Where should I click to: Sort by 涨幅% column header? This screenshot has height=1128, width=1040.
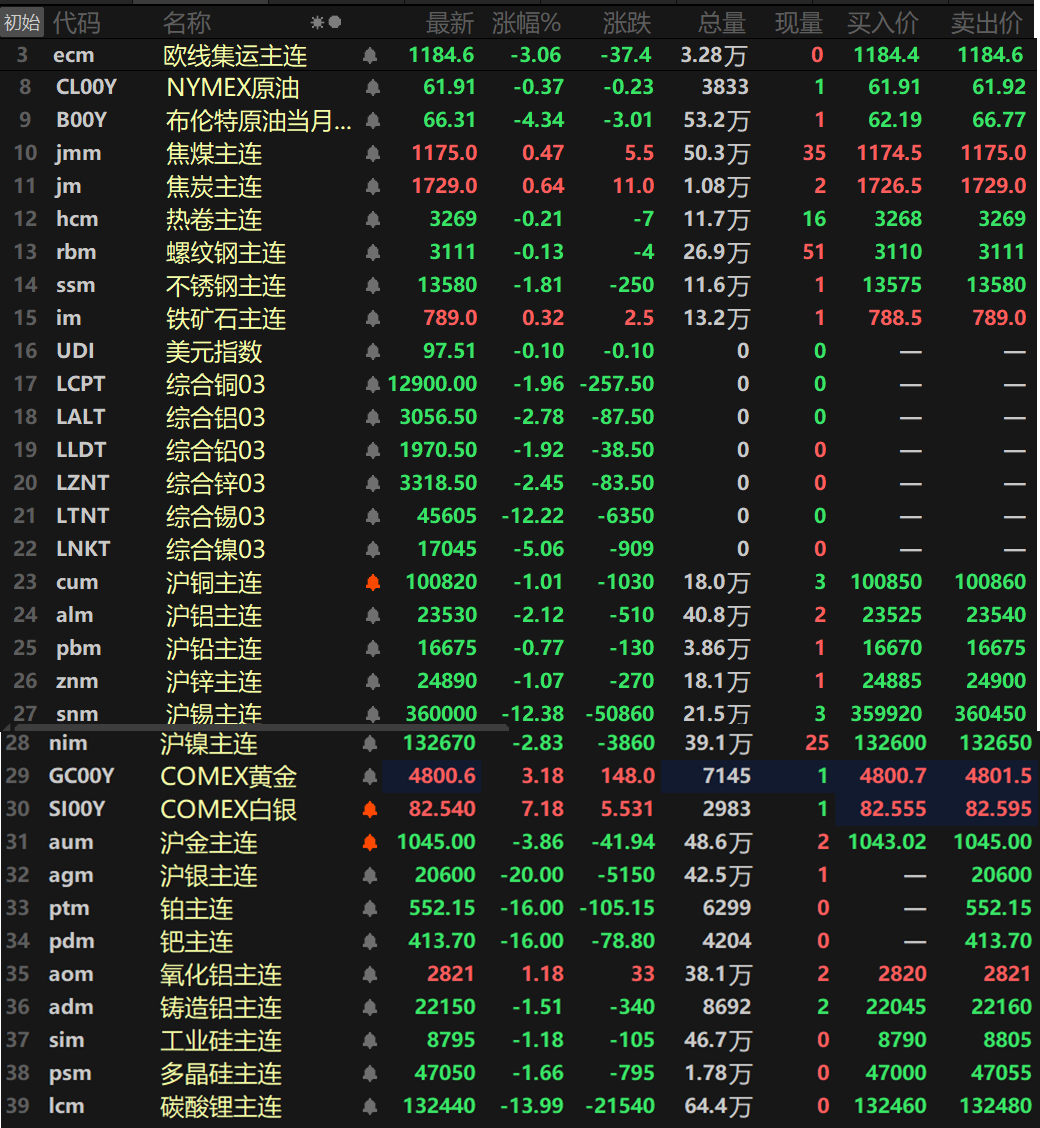(526, 21)
